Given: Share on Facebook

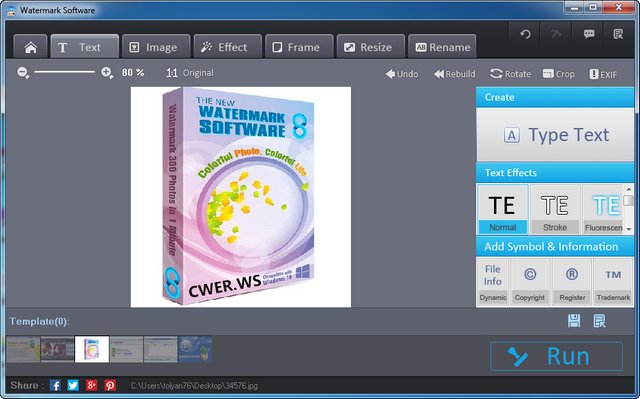Looking at the screenshot, I should click(55, 385).
